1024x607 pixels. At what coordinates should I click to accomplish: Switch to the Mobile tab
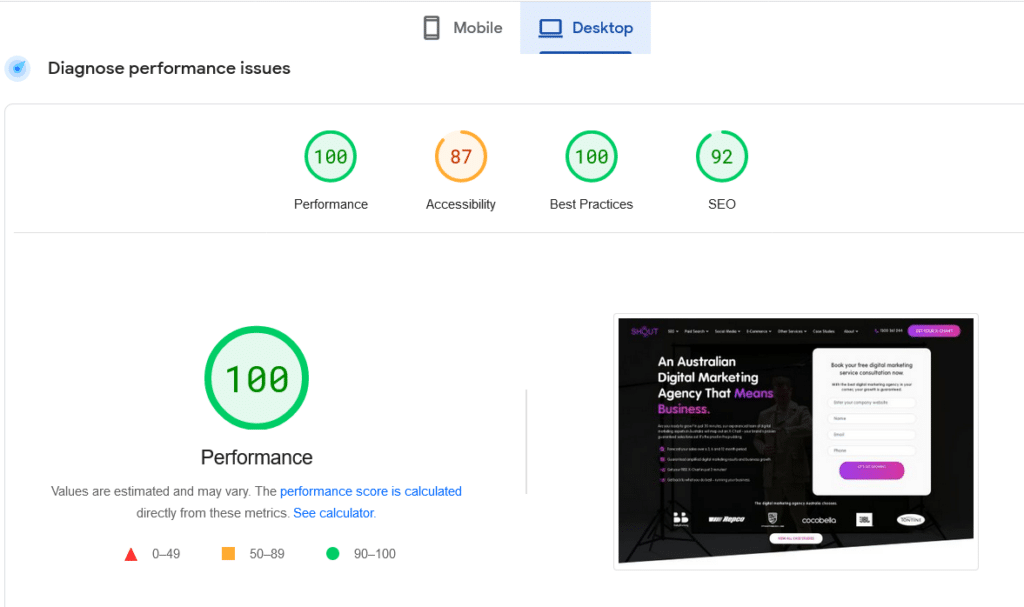click(x=463, y=27)
